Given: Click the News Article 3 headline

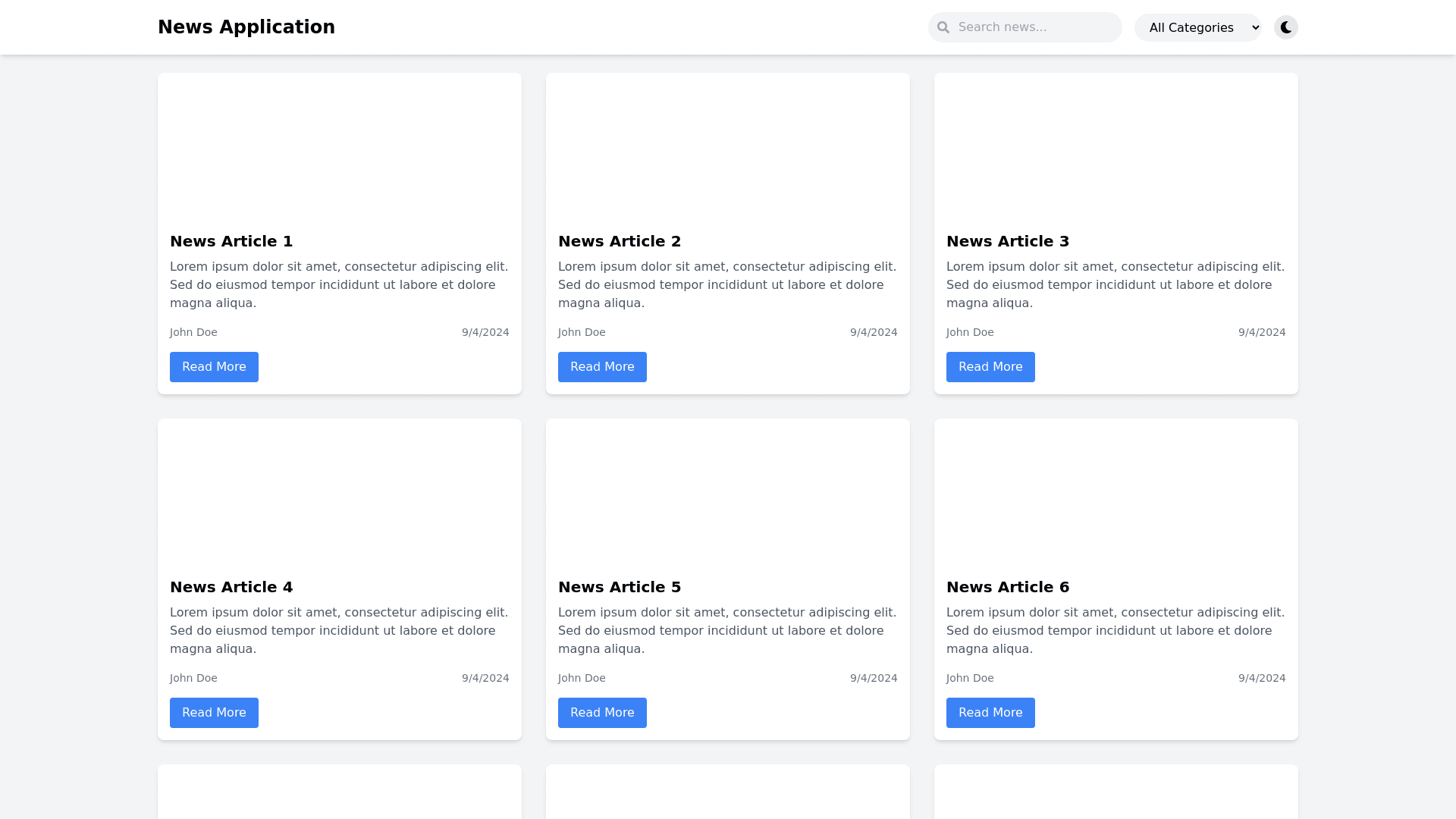Looking at the screenshot, I should (x=1008, y=241).
